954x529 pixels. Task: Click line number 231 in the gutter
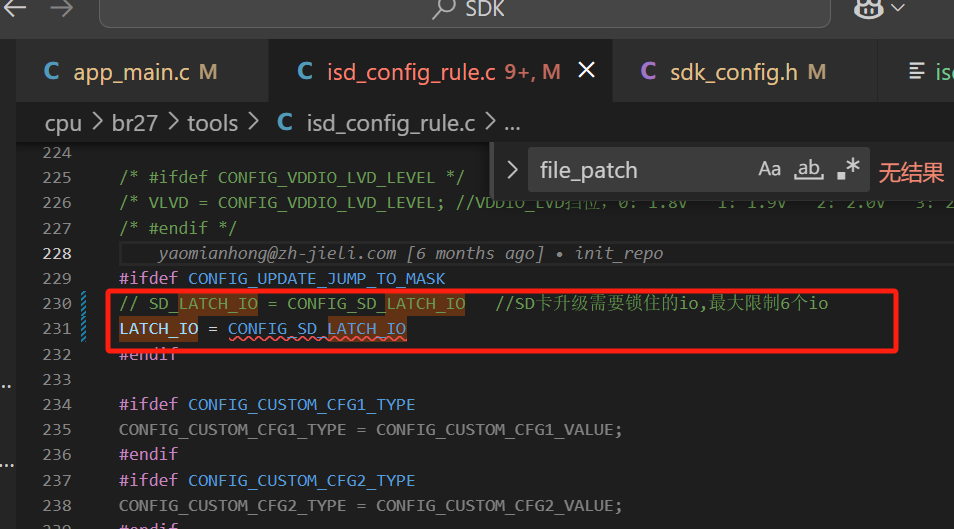click(57, 329)
